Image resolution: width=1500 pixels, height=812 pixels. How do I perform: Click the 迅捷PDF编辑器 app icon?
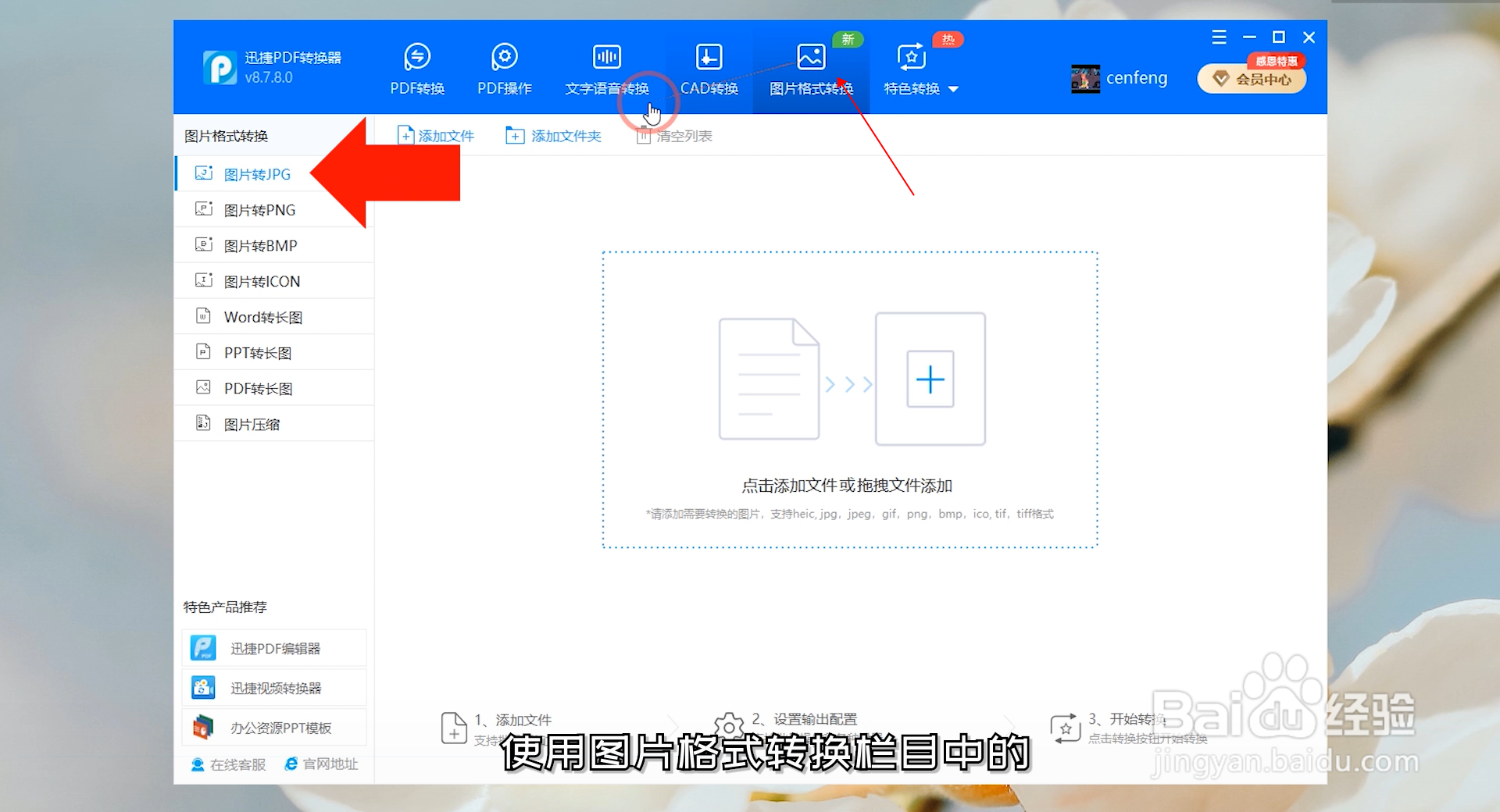click(x=203, y=648)
